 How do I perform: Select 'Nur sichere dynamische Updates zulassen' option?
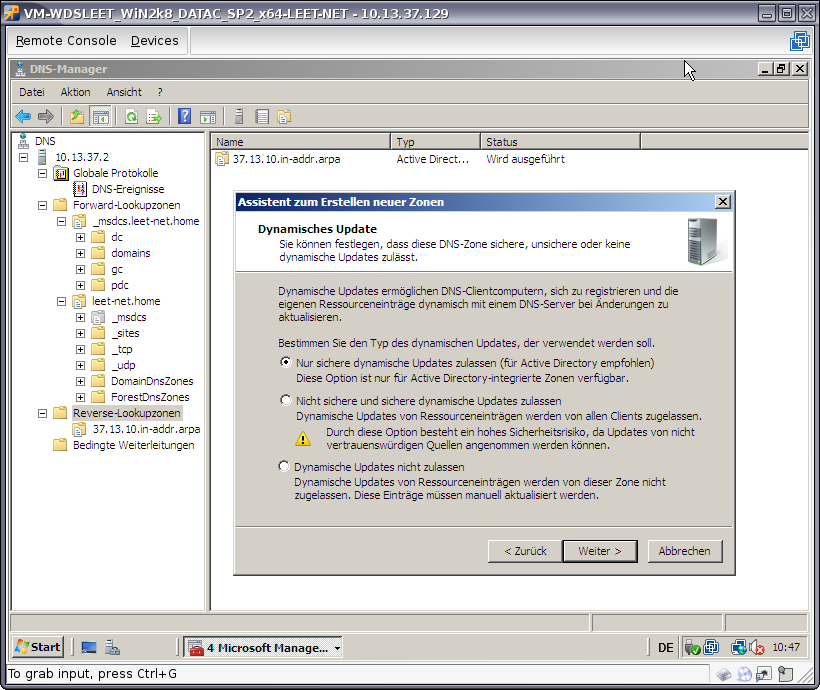286,363
